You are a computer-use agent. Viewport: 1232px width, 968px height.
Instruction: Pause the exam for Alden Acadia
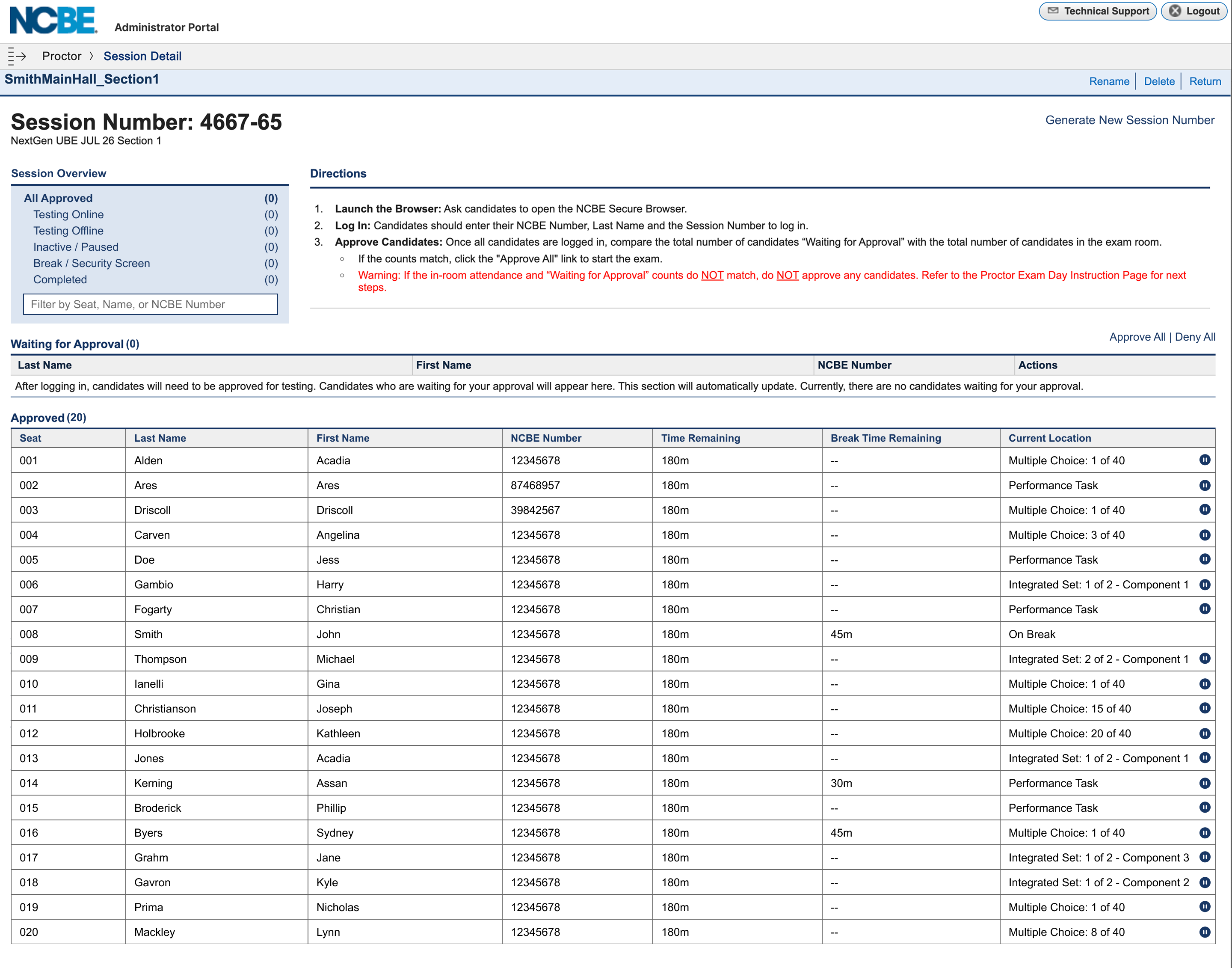click(1204, 460)
